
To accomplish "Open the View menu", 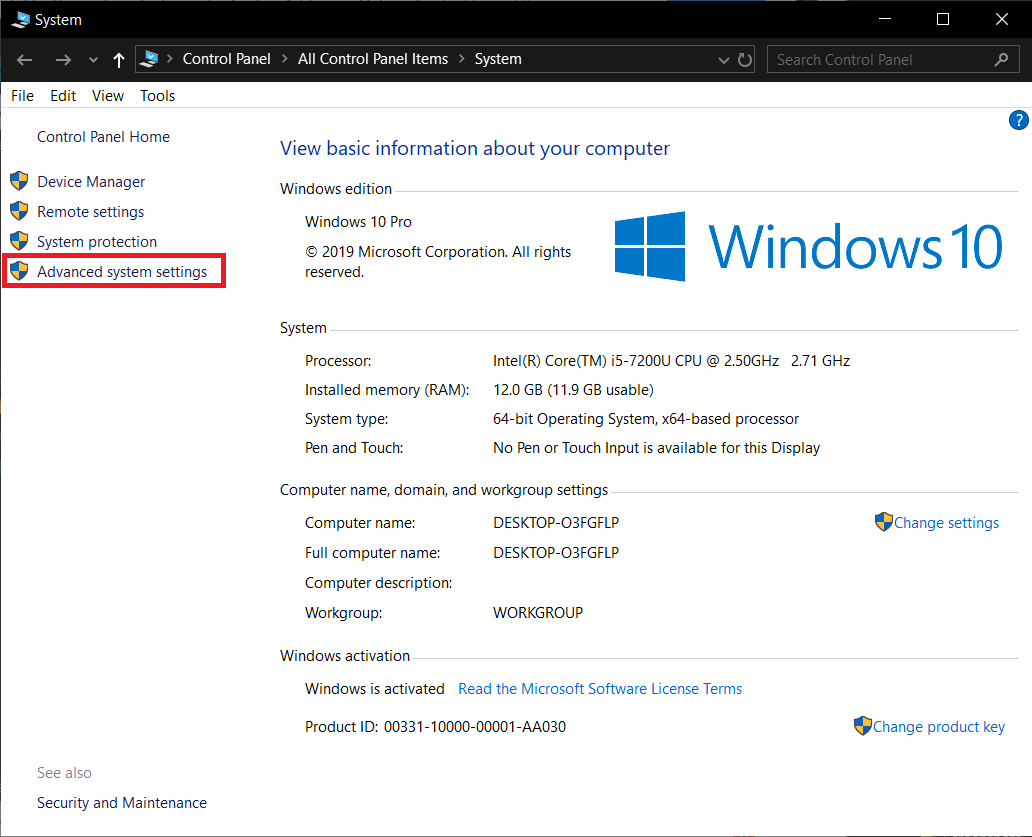I will [x=107, y=95].
